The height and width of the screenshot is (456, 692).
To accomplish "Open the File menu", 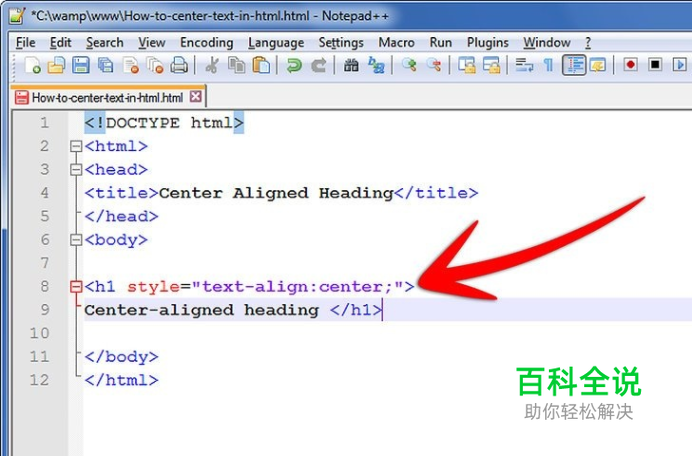I will point(25,42).
